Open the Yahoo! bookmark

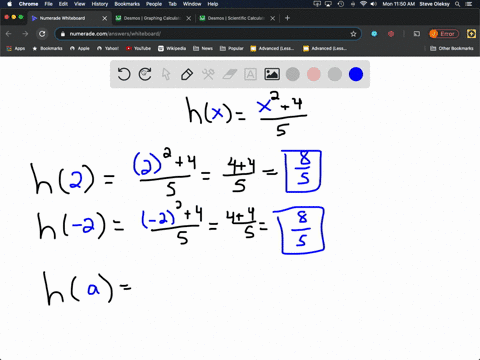click(x=108, y=48)
